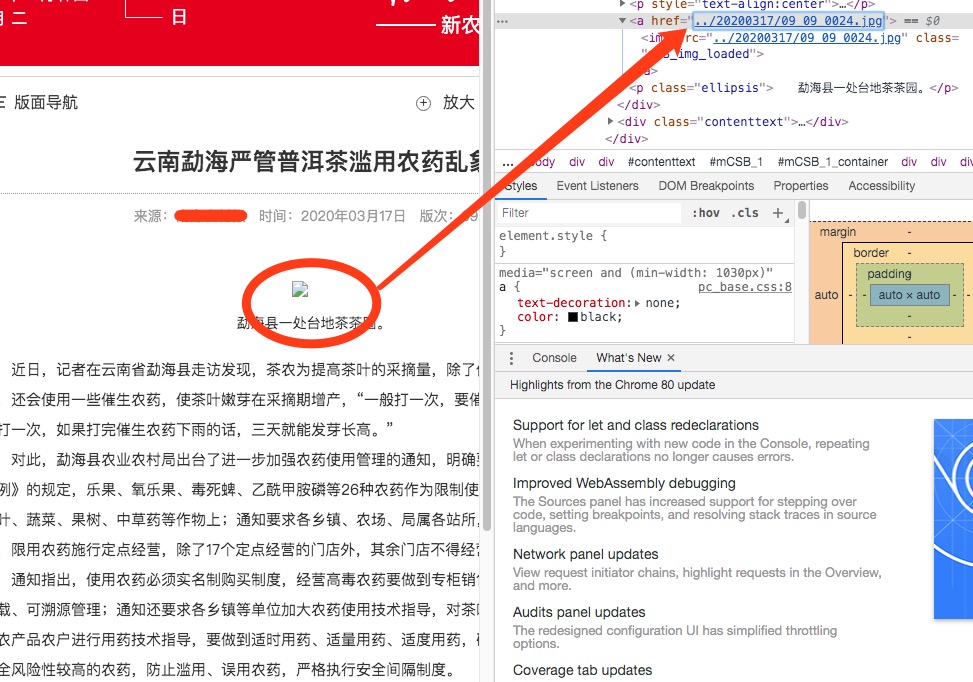Collapse the a href element node
The image size is (973, 682).
tap(622, 21)
